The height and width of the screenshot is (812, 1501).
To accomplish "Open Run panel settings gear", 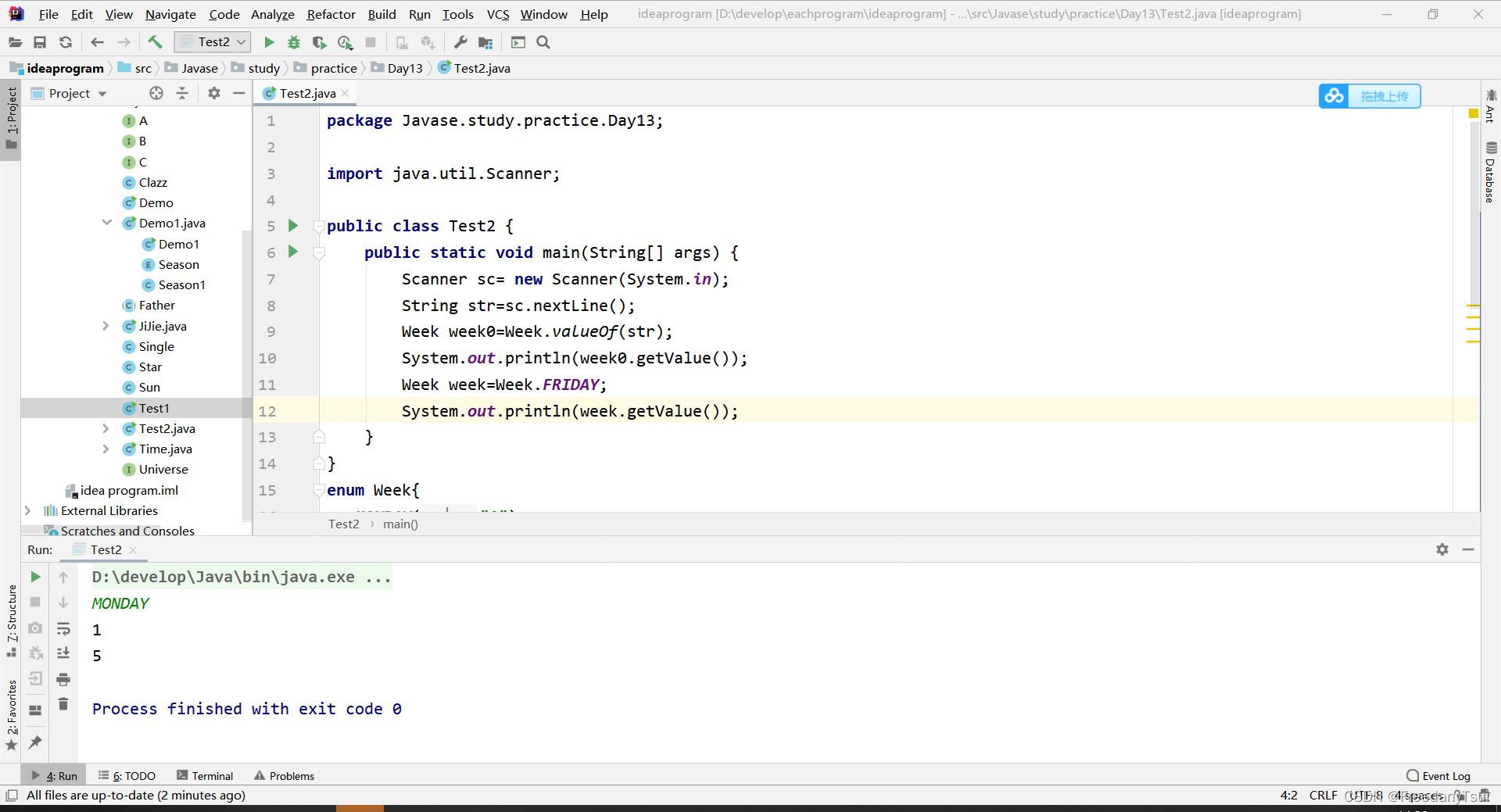I will pyautogui.click(x=1442, y=549).
